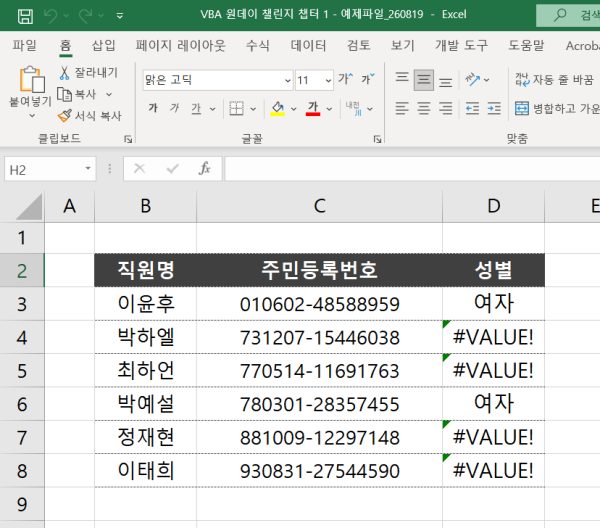Viewport: 600px width, 528px height.
Task: Click 잘라내기 scissors button
Action: pos(88,72)
